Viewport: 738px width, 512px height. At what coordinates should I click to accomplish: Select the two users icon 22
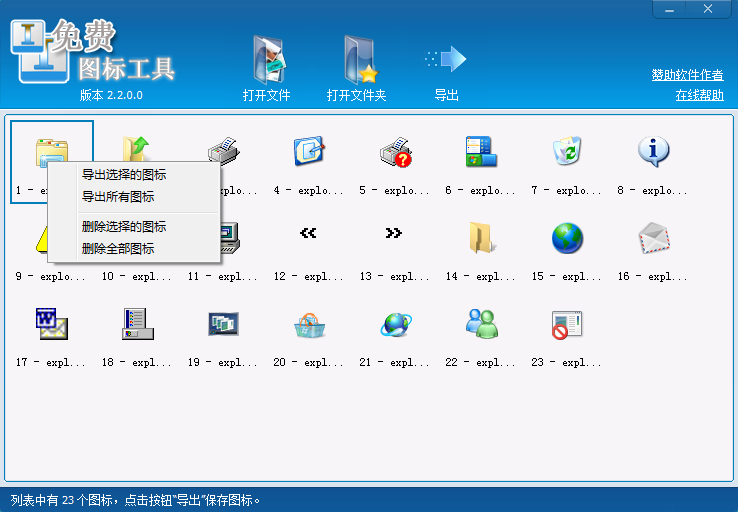481,324
